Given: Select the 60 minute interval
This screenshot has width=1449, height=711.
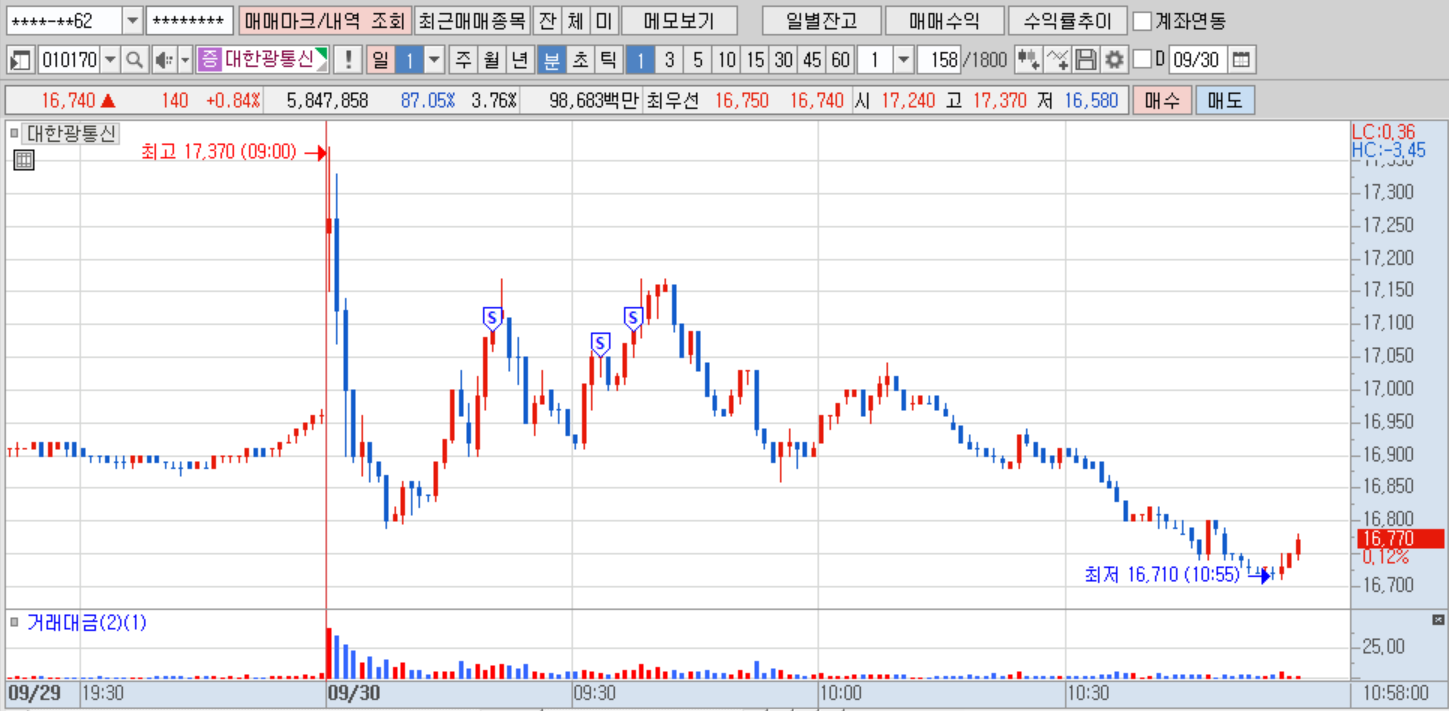Looking at the screenshot, I should coord(841,60).
